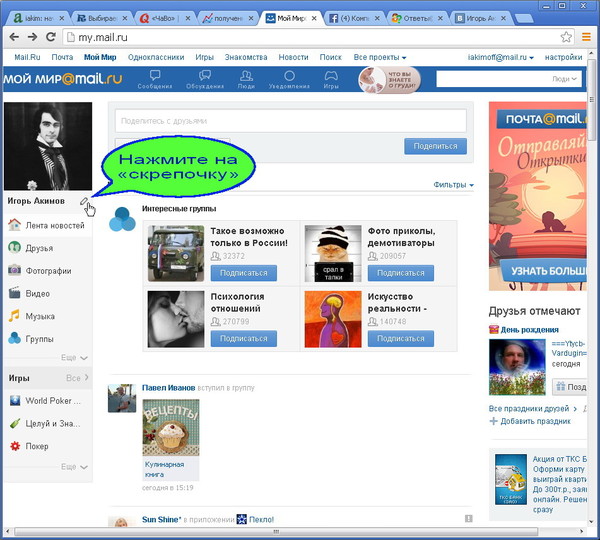Screen dimensions: 600x540
Task: Open Фильтры dropdown in feed
Action: (x=453, y=185)
